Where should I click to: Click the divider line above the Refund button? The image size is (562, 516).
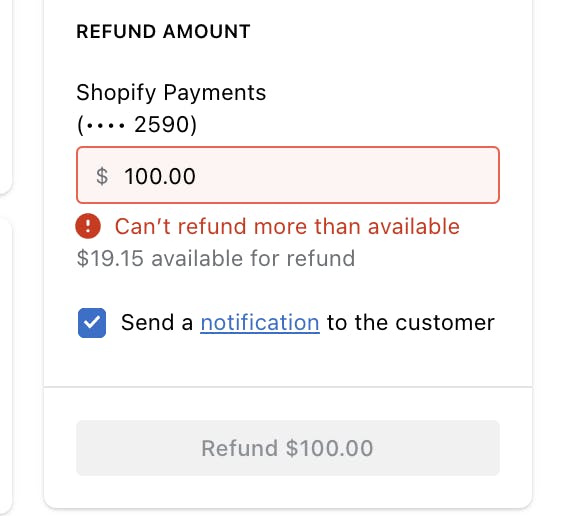point(288,387)
